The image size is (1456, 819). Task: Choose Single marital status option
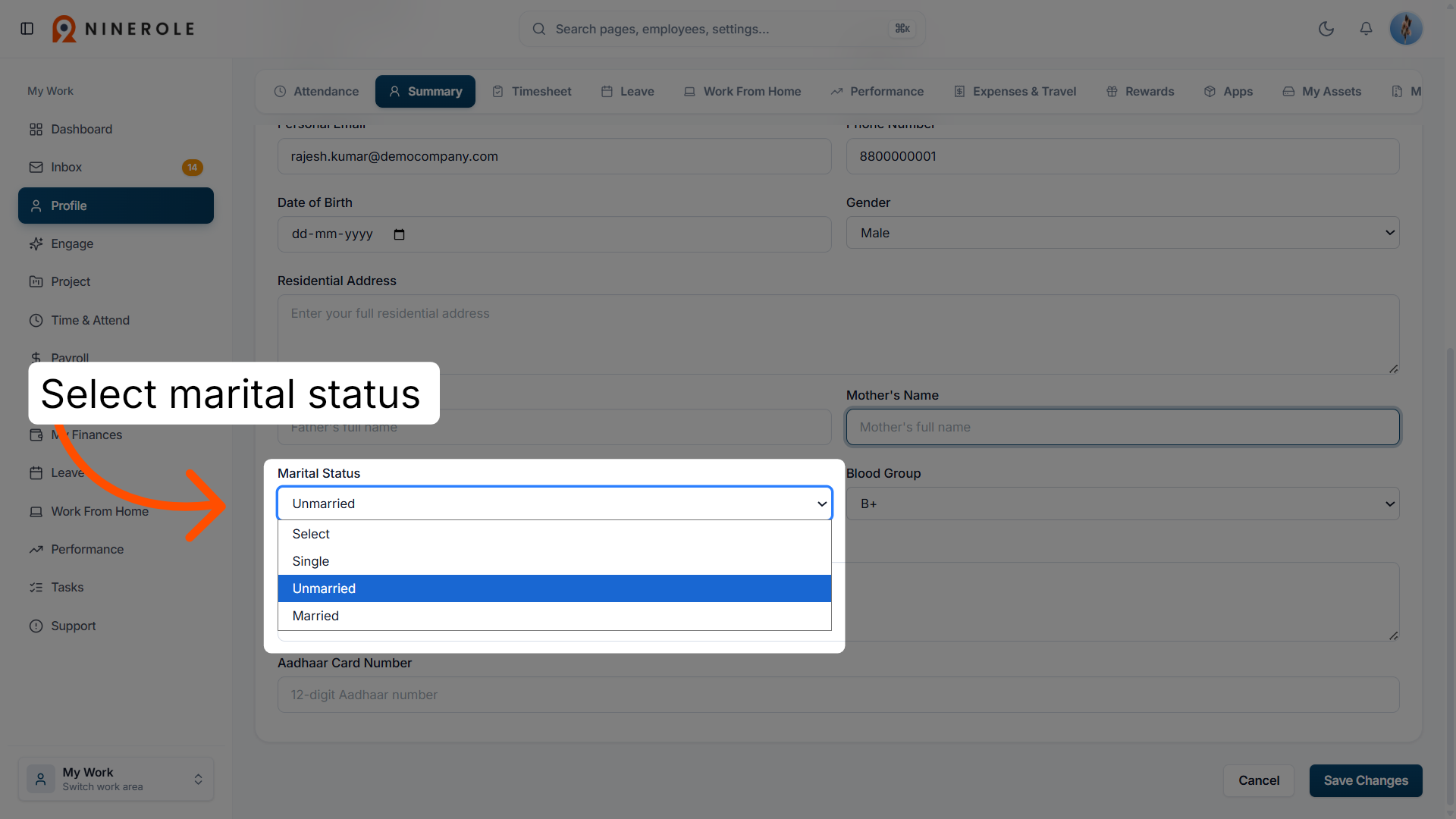point(554,561)
